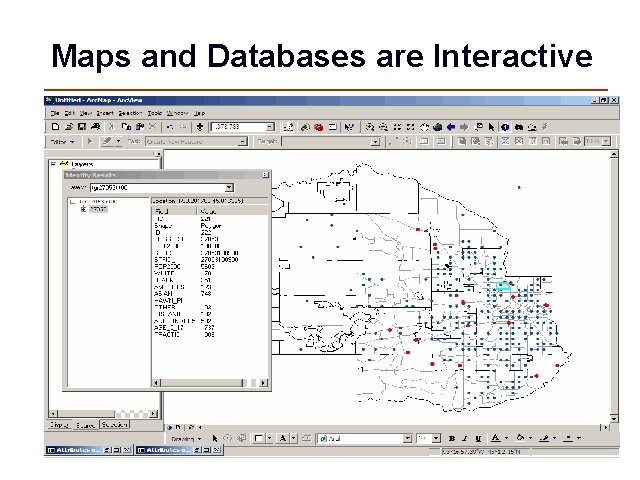Launch the Editor toolbar icon next to scale box

click(x=289, y=127)
